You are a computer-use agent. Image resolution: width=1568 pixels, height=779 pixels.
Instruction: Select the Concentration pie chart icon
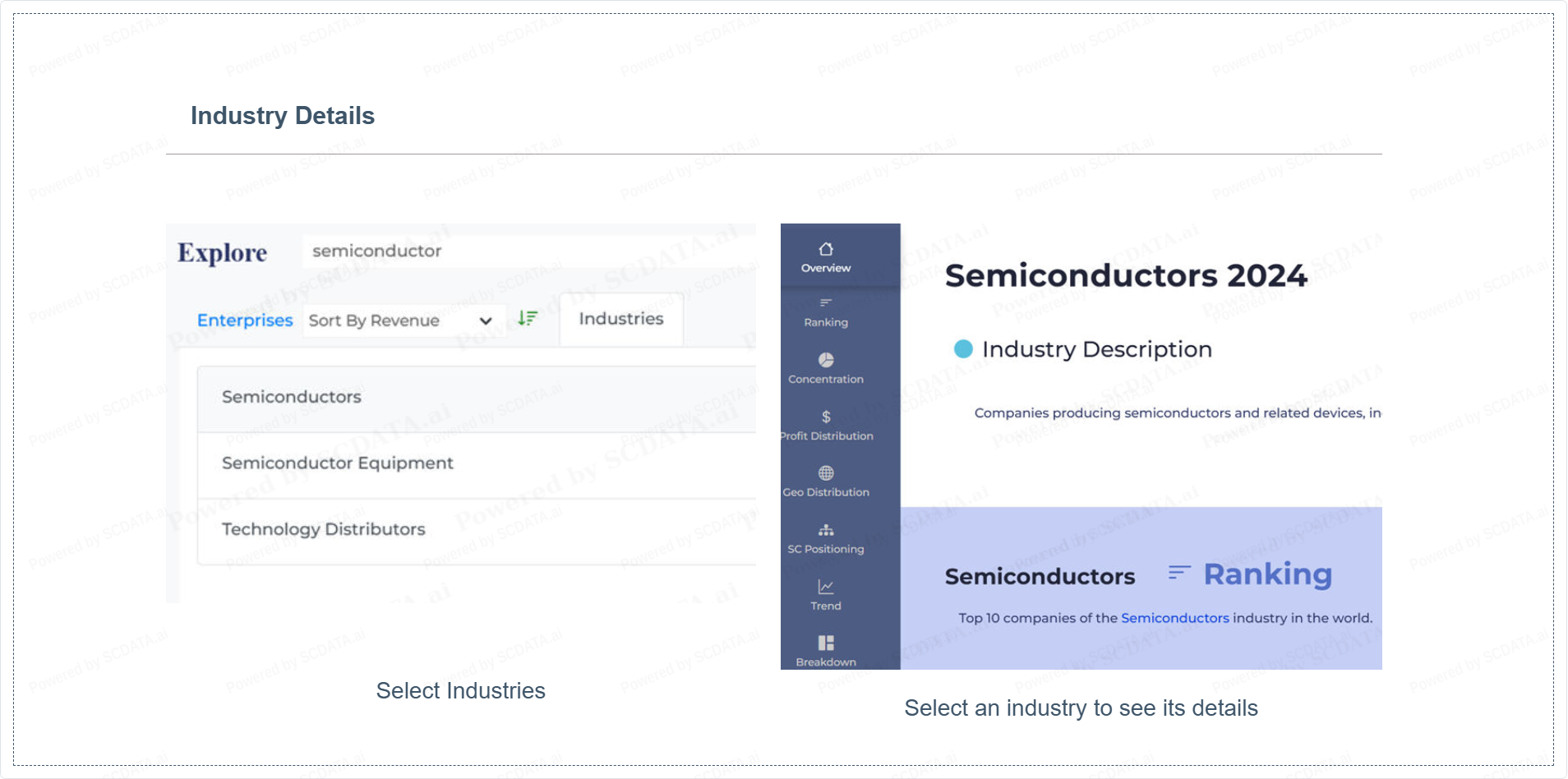(x=826, y=360)
